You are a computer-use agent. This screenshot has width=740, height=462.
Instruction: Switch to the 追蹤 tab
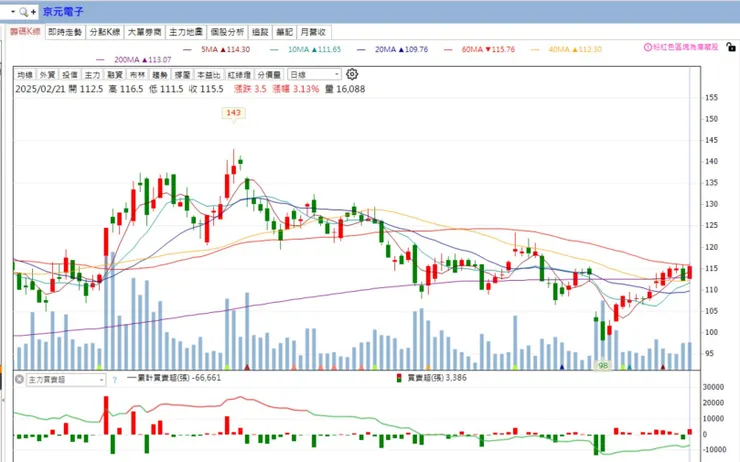tap(260, 32)
